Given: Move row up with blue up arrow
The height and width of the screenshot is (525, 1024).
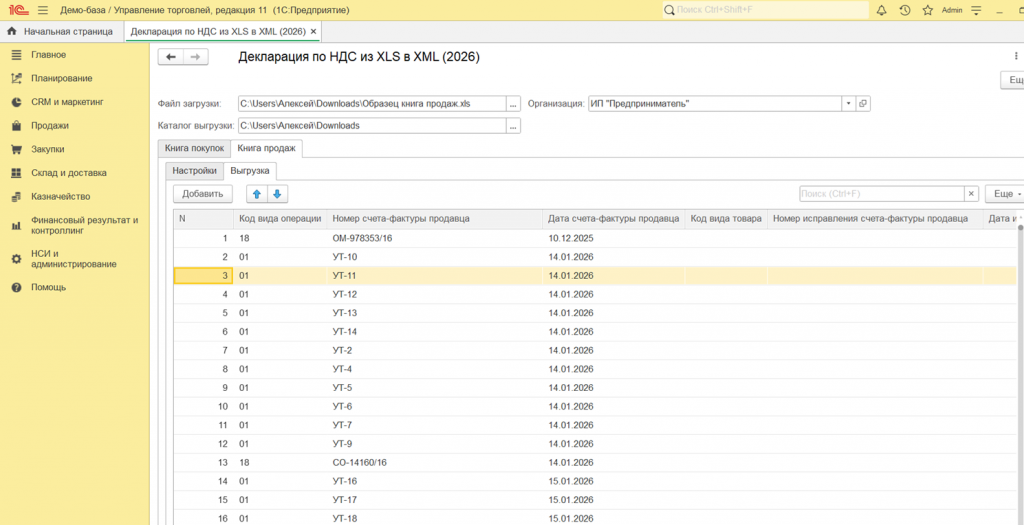Looking at the screenshot, I should (x=256, y=194).
